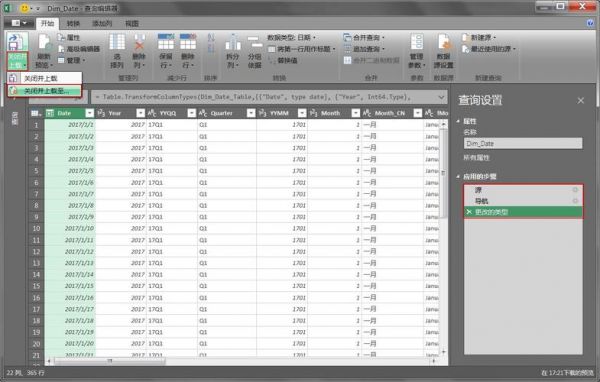Open the YYMM column filter dropdown
Screen dimensions: 600x382
coord(302,113)
